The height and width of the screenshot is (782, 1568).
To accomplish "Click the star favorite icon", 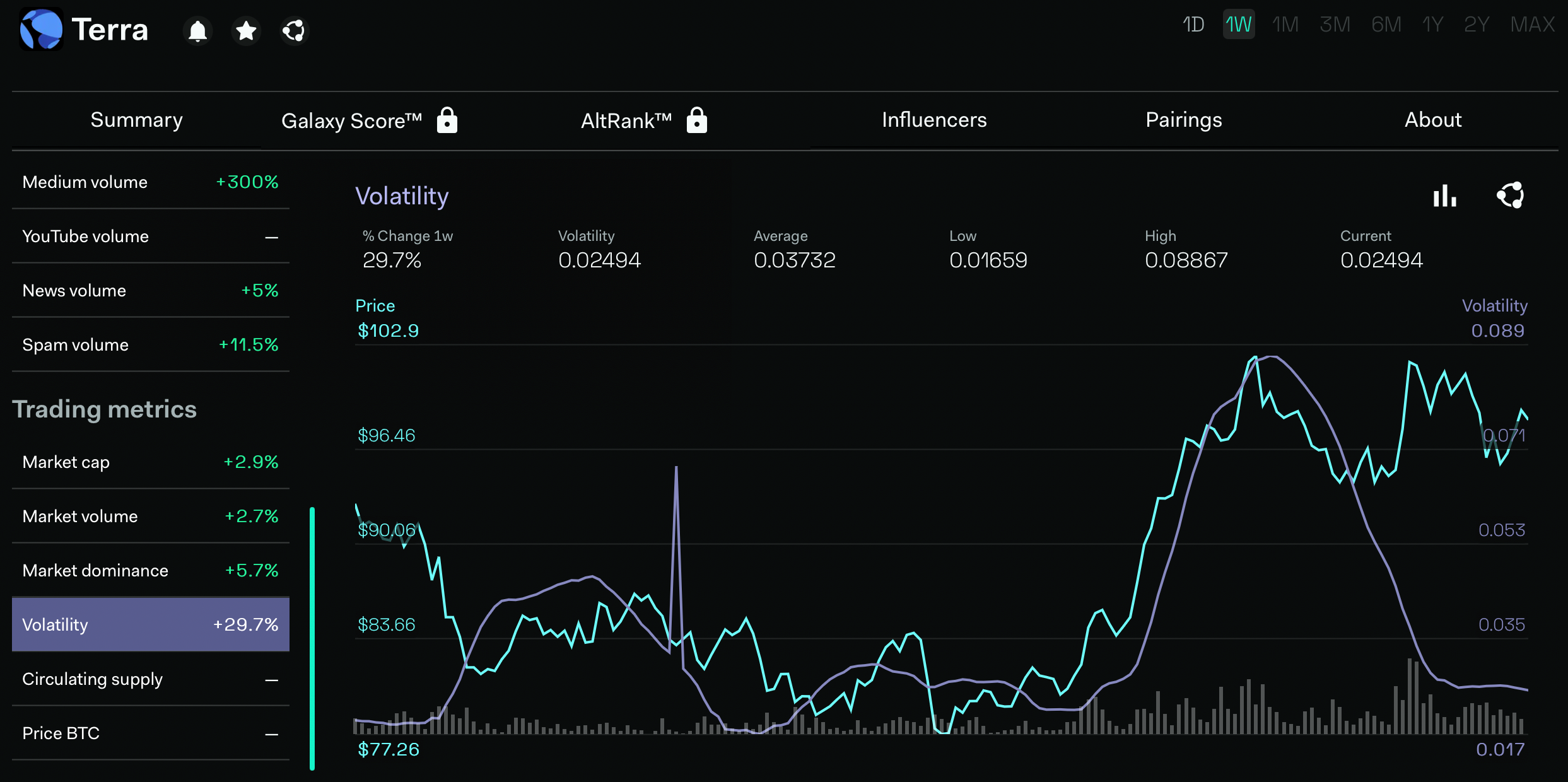I will (246, 30).
